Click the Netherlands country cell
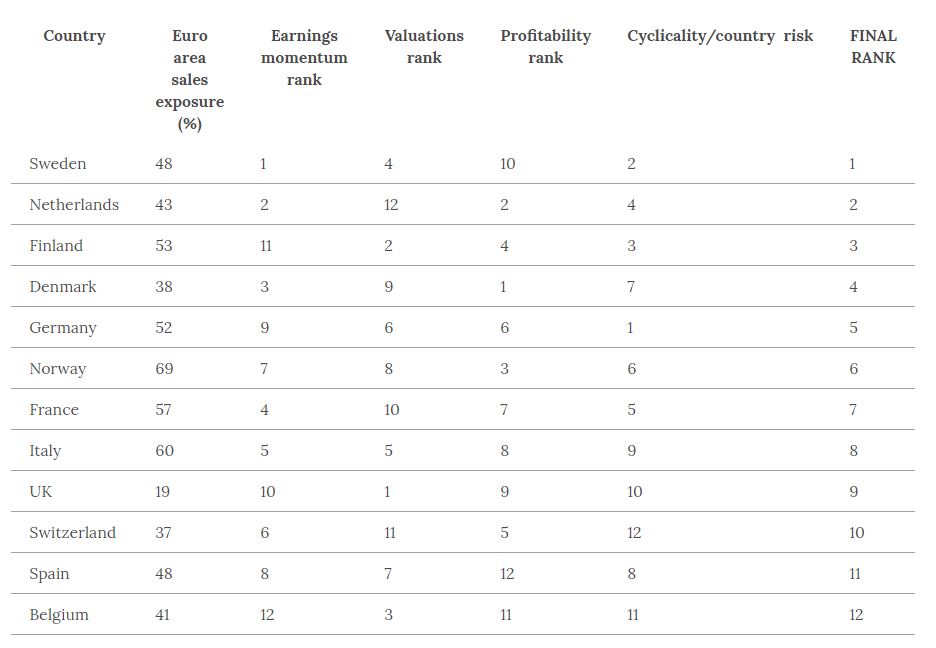The image size is (936, 648). pyautogui.click(x=74, y=205)
